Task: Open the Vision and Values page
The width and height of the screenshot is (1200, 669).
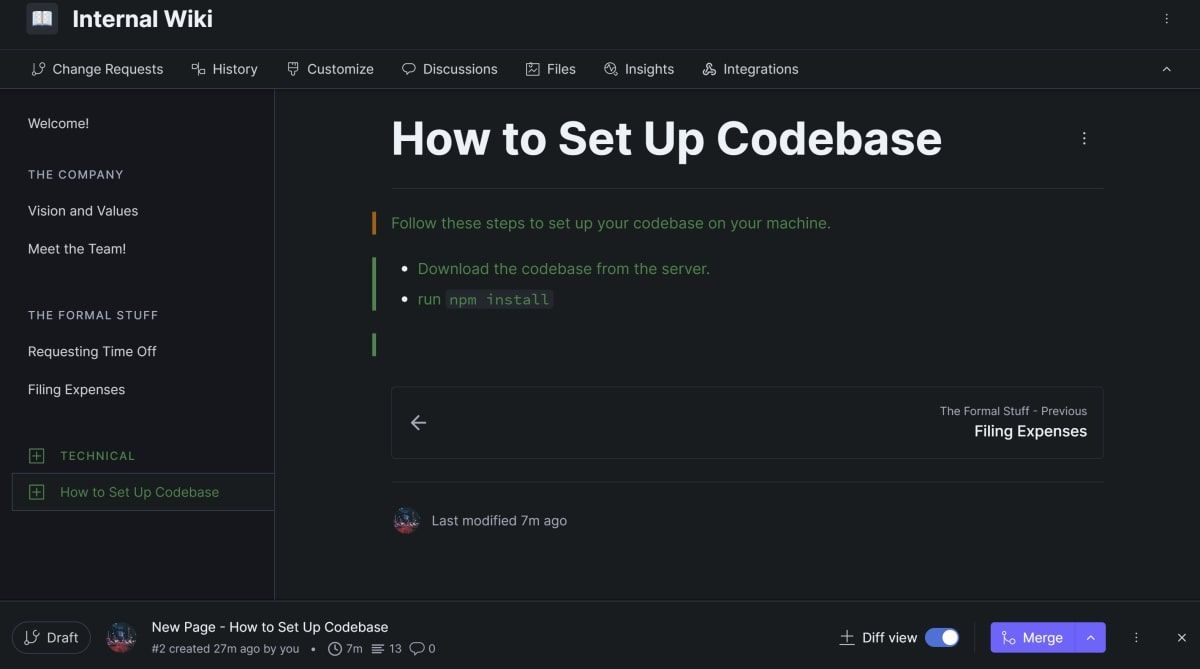Action: coord(83,211)
